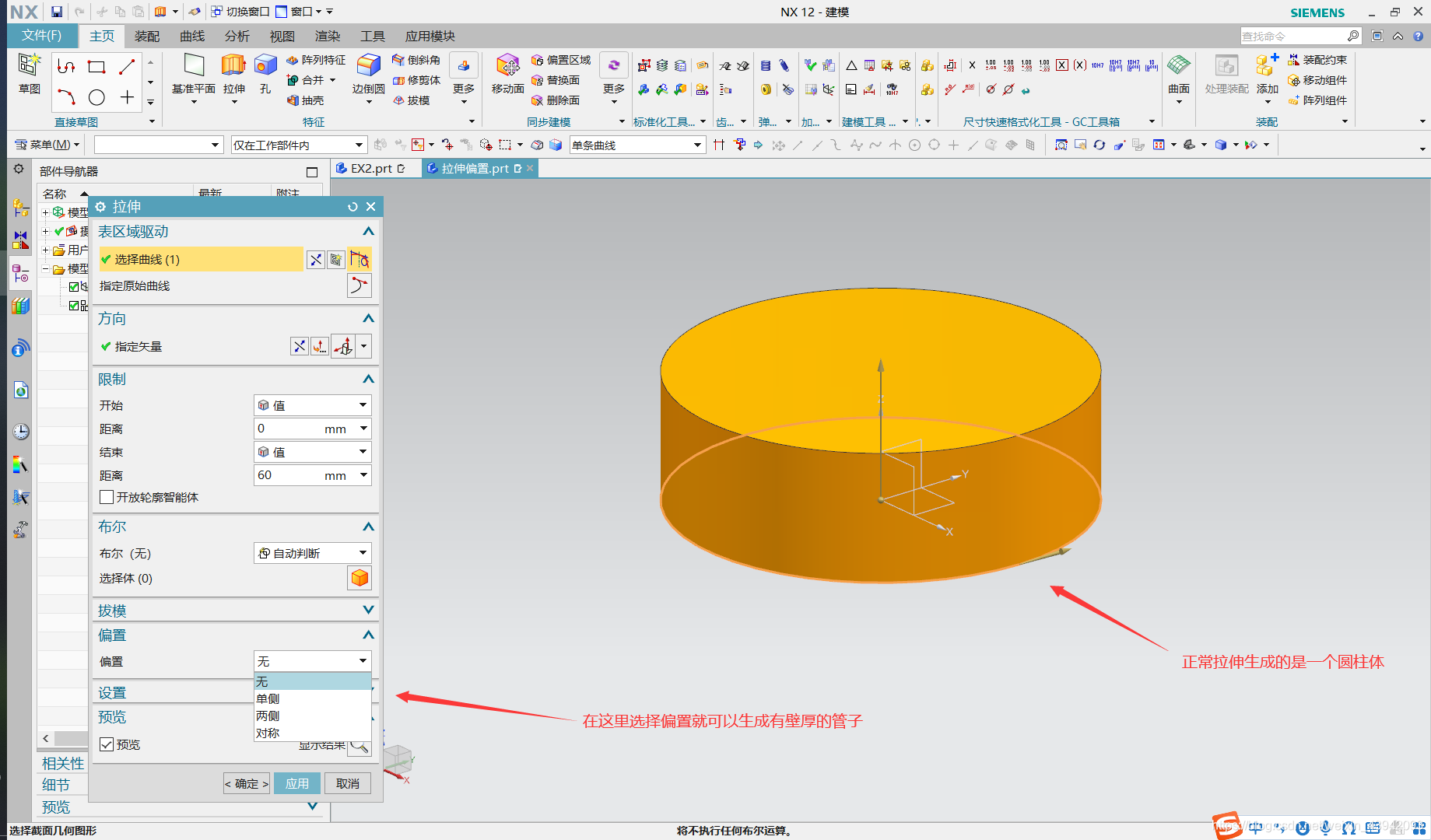The image size is (1431, 840).
Task: Switch to the Analysis (分析) ribbon tab
Action: pos(237,36)
